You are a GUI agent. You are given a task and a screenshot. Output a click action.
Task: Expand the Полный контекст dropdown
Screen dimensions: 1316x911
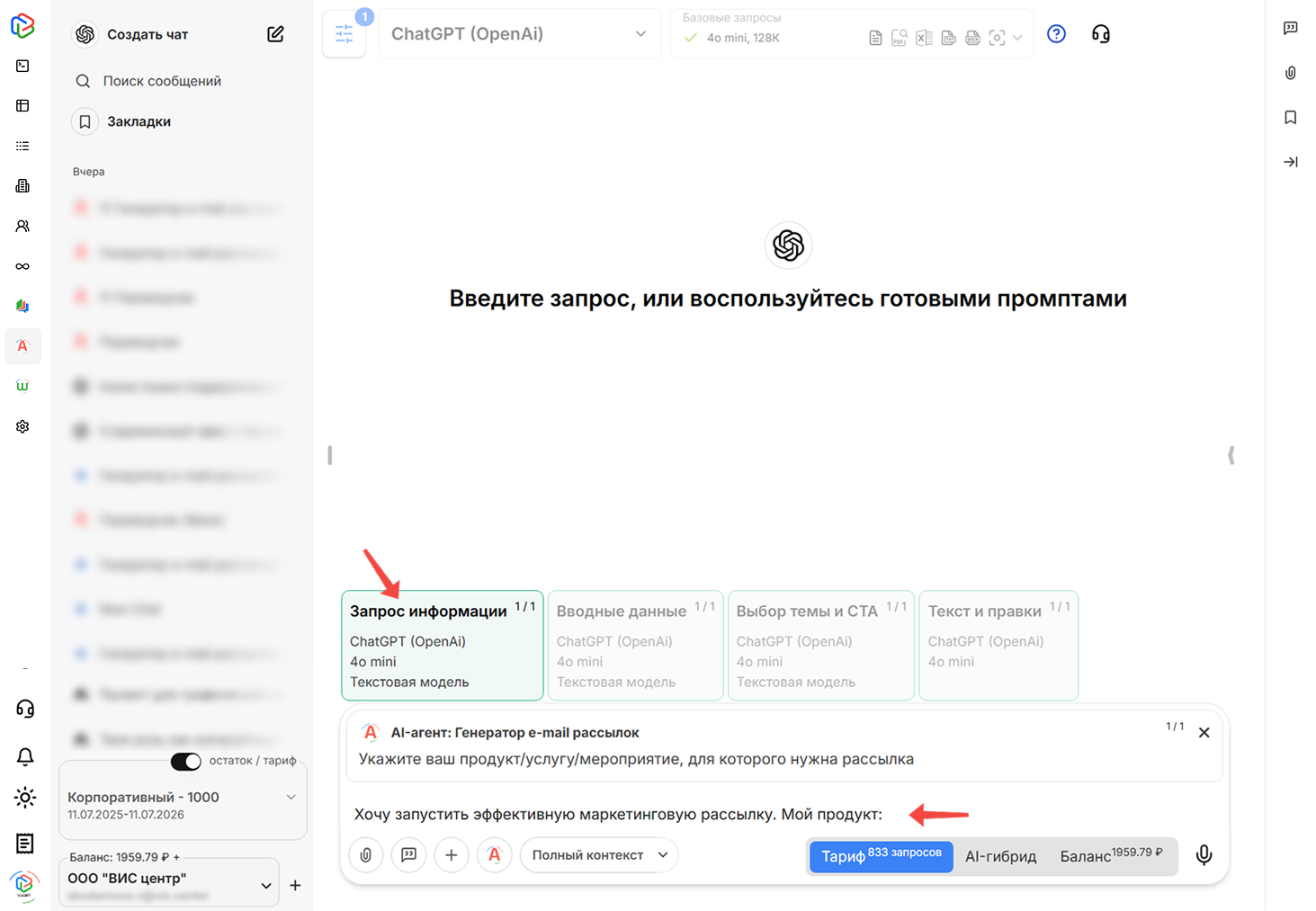pos(598,855)
